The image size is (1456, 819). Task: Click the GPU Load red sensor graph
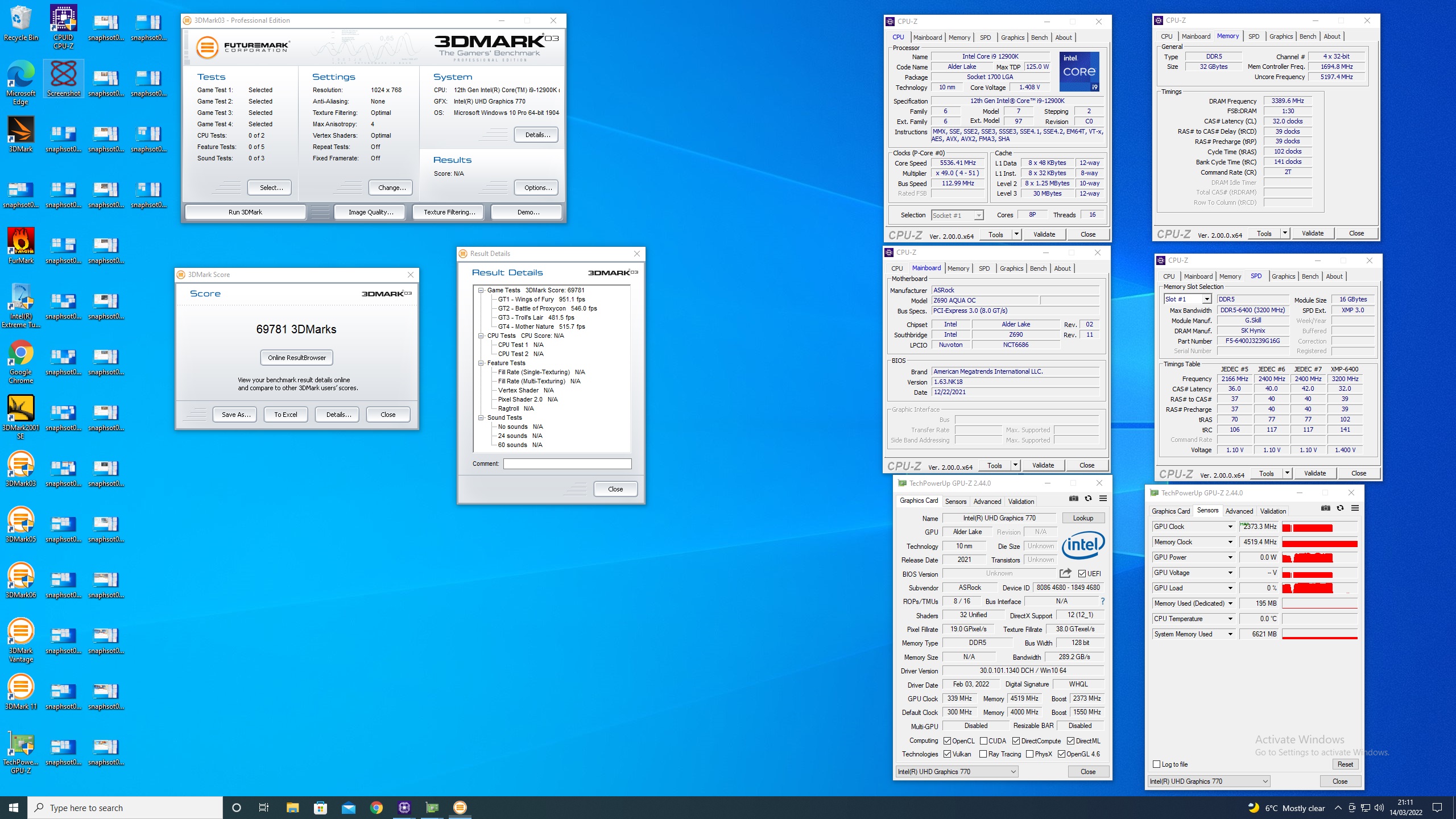pos(1319,589)
